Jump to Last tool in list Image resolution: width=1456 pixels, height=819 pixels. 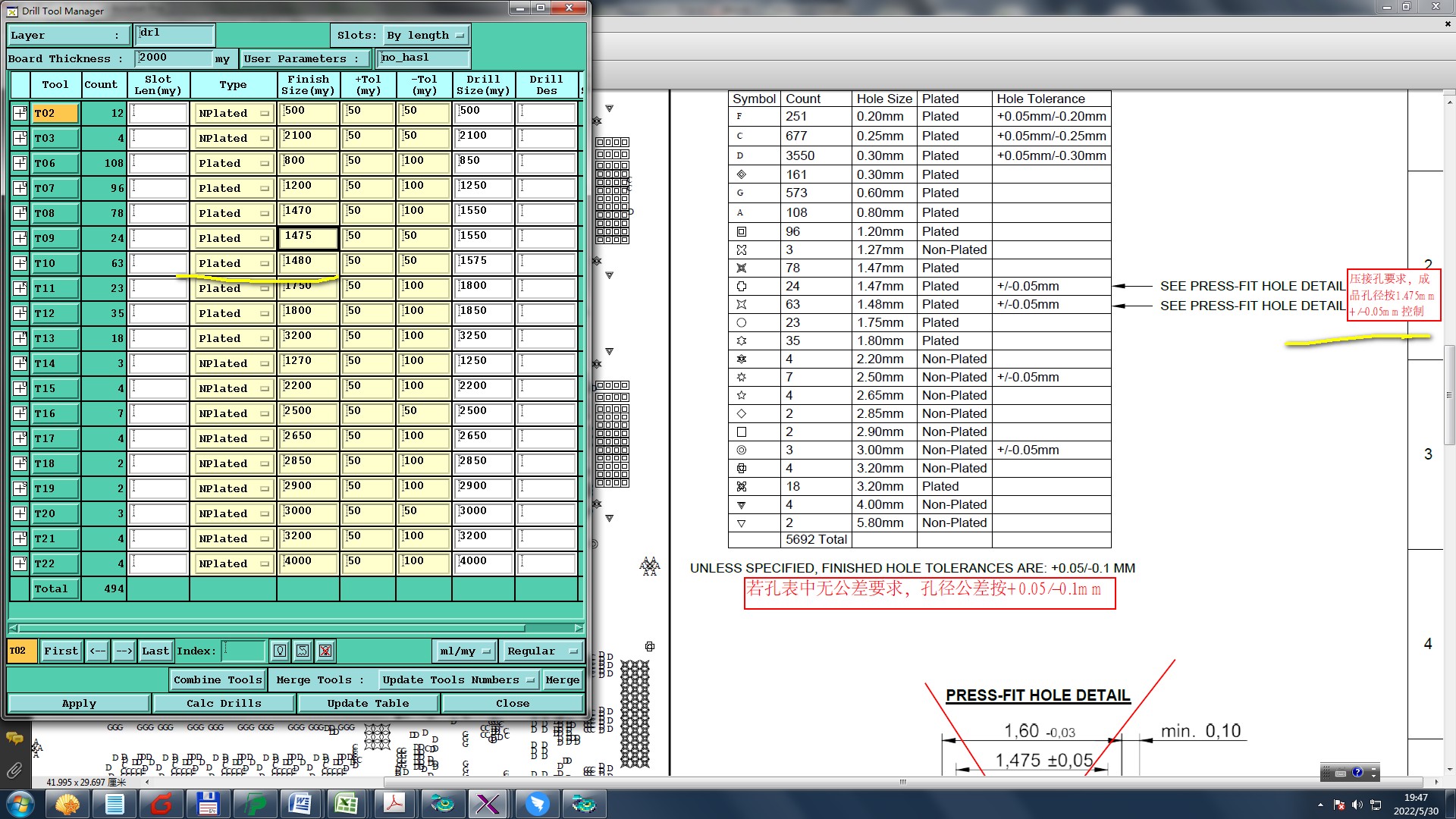(x=155, y=651)
